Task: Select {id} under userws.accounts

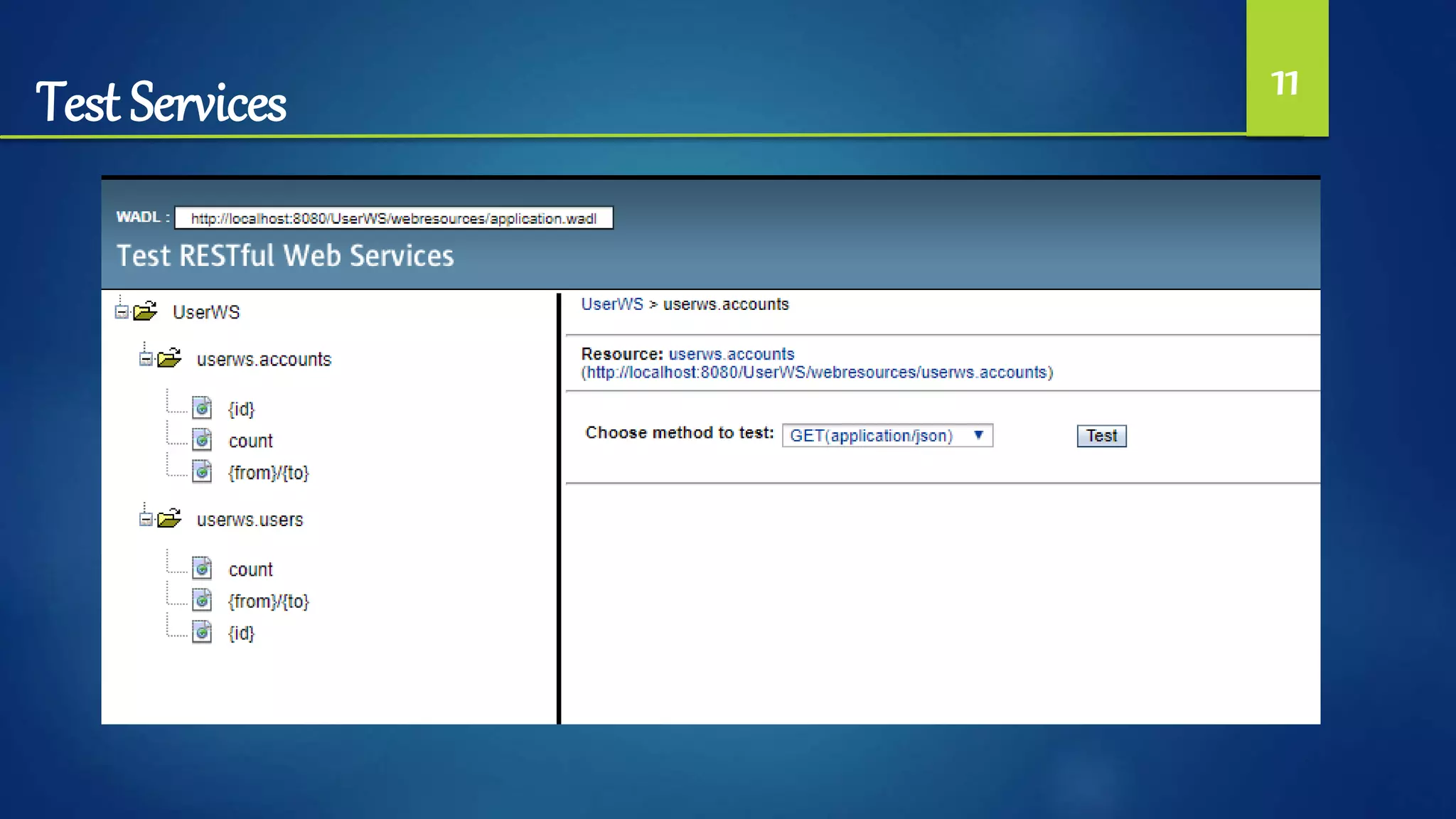Action: tap(241, 409)
